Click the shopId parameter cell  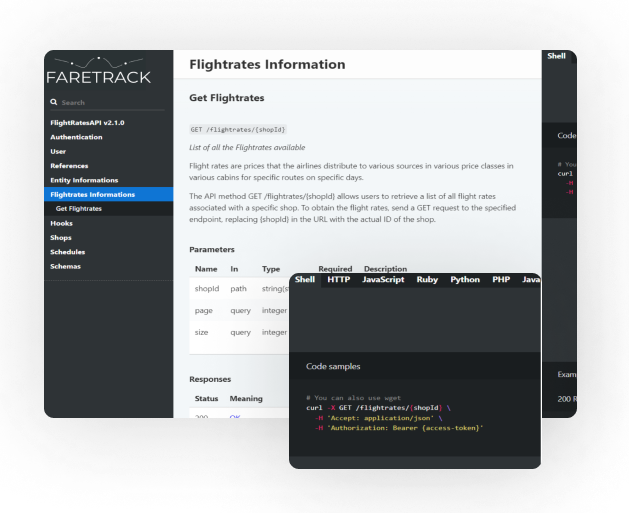[x=207, y=289]
